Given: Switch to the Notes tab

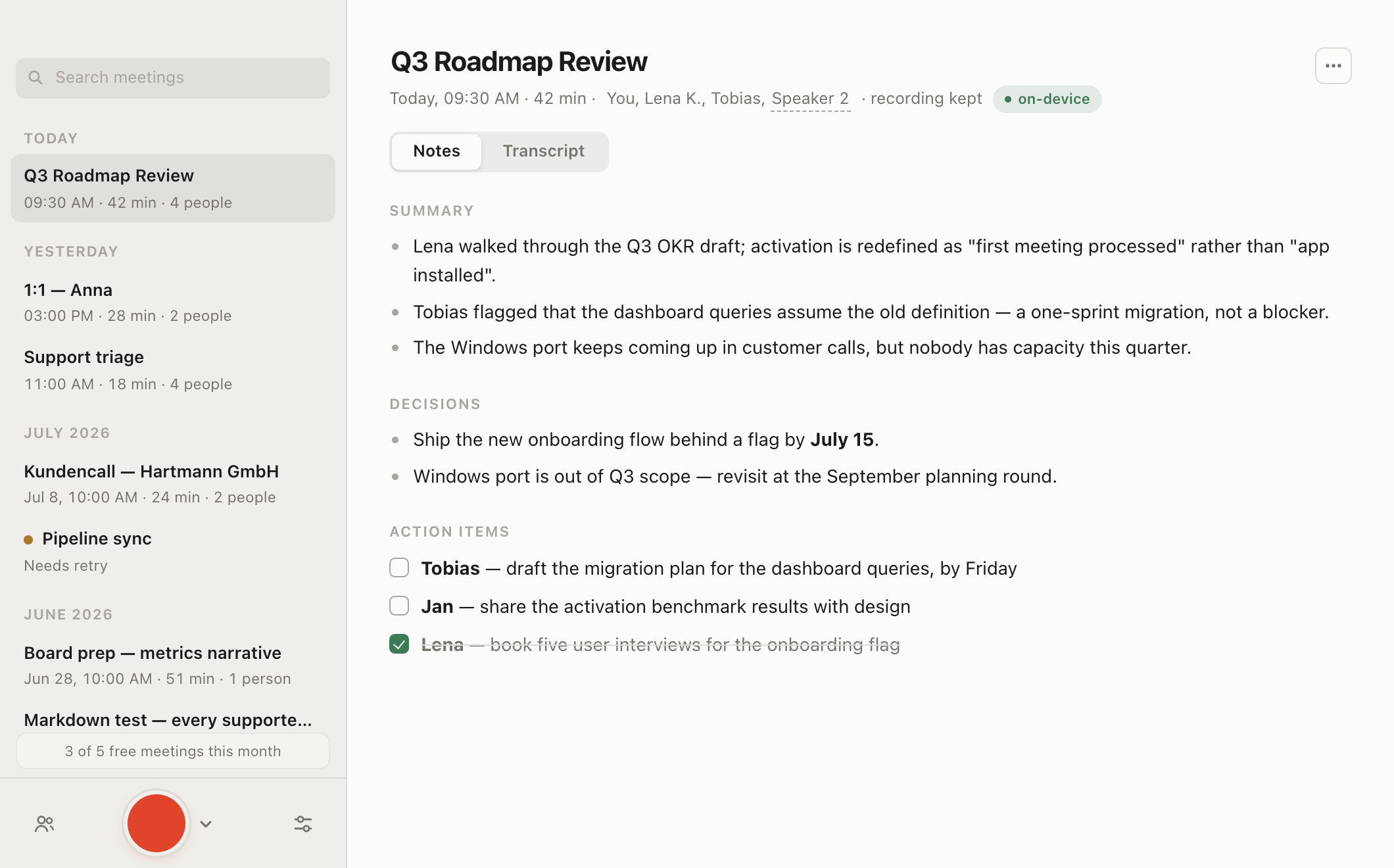Looking at the screenshot, I should (x=437, y=151).
